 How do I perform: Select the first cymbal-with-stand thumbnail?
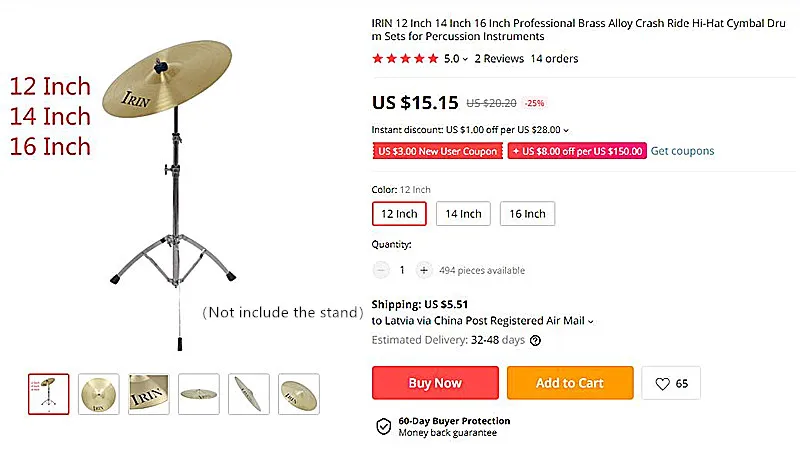pos(49,394)
